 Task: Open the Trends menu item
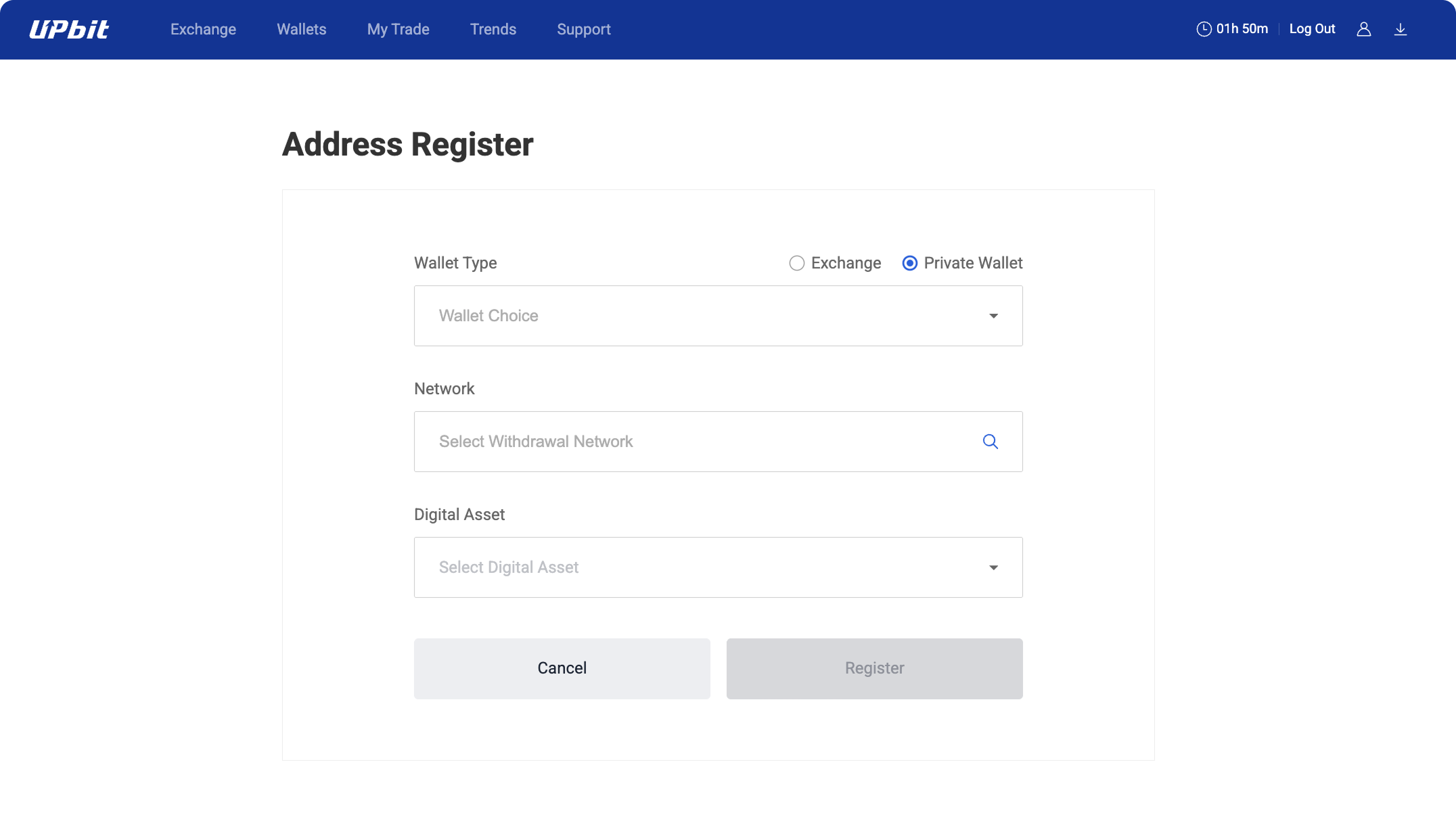(493, 29)
